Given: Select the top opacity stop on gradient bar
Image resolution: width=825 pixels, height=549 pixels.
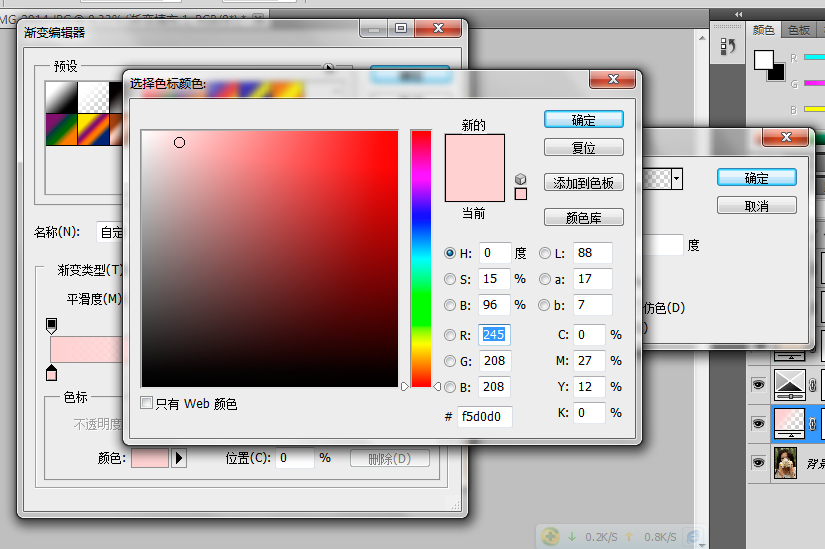Looking at the screenshot, I should pyautogui.click(x=52, y=325).
